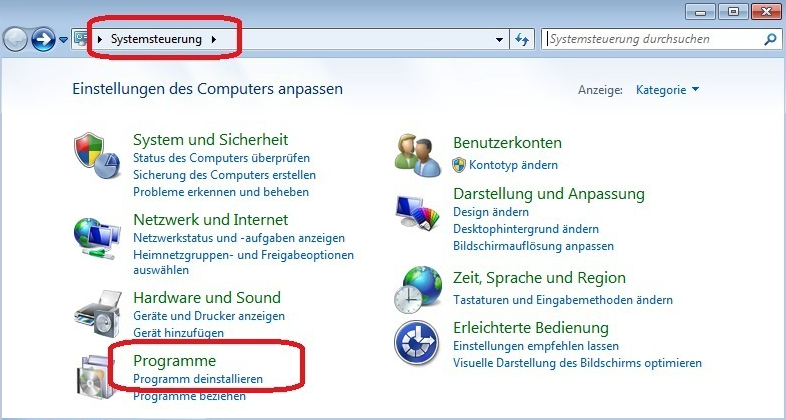The height and width of the screenshot is (420, 786).
Task: Click Tastaturen und Eingabemethoden ändern
Action: coord(563,300)
